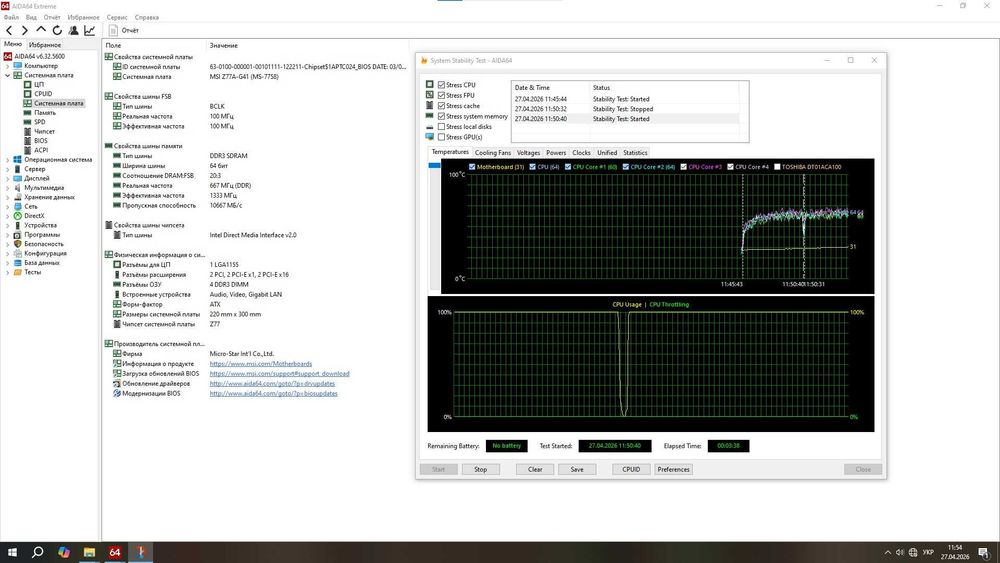The height and width of the screenshot is (563, 1000).
Task: Select the ЦП item in the tree
Action: (39, 84)
